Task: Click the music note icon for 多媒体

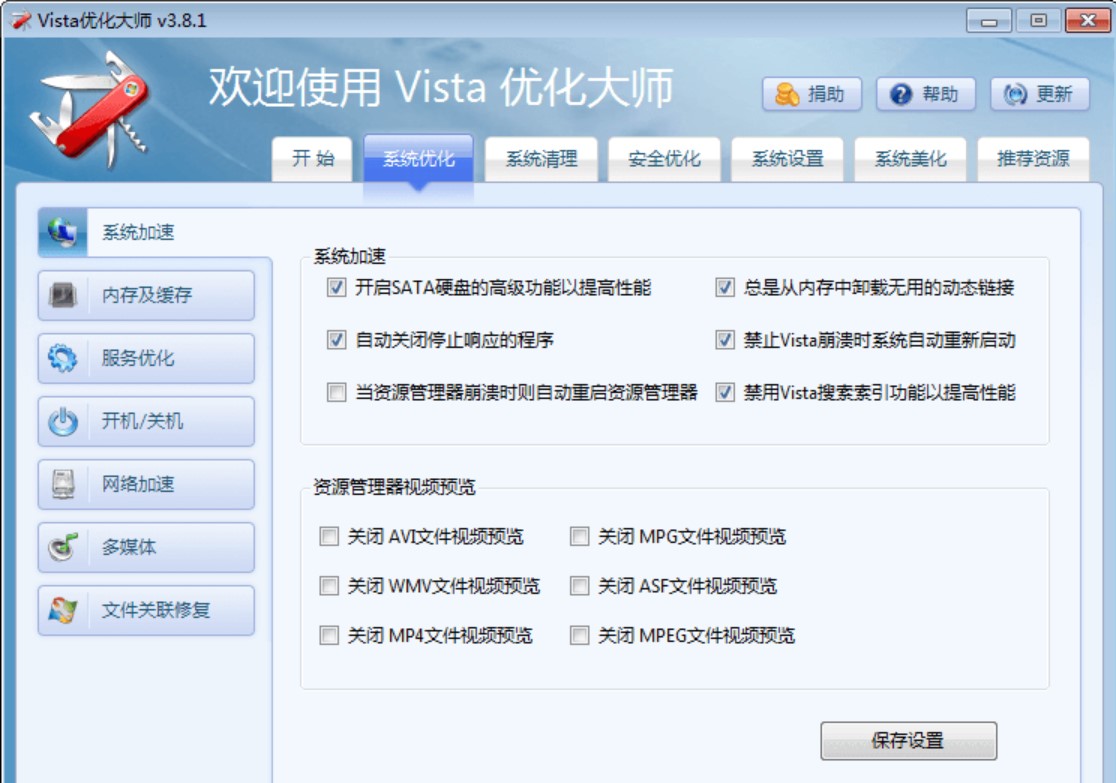Action: pyautogui.click(x=63, y=547)
